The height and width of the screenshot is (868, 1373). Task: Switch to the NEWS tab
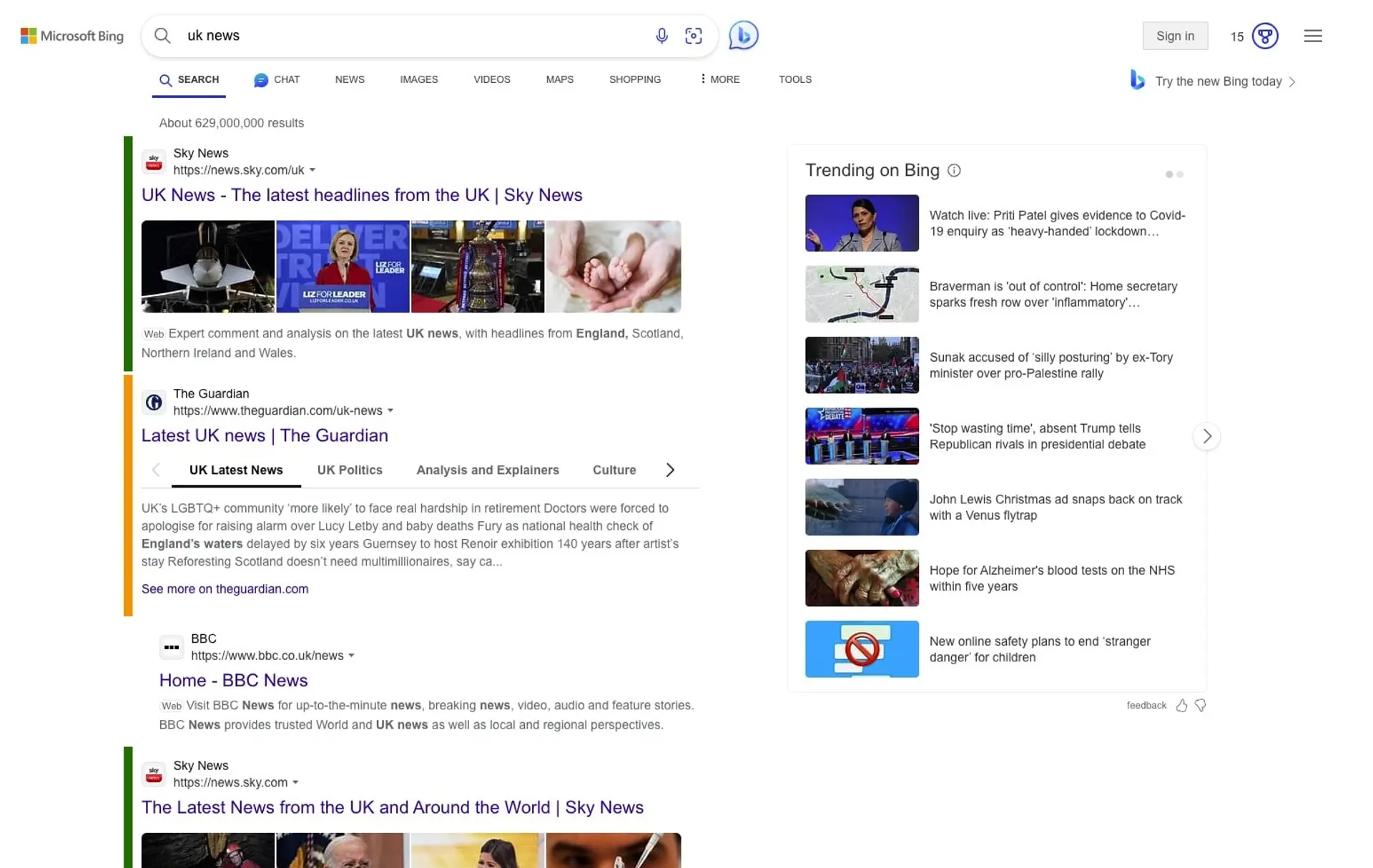click(x=350, y=79)
